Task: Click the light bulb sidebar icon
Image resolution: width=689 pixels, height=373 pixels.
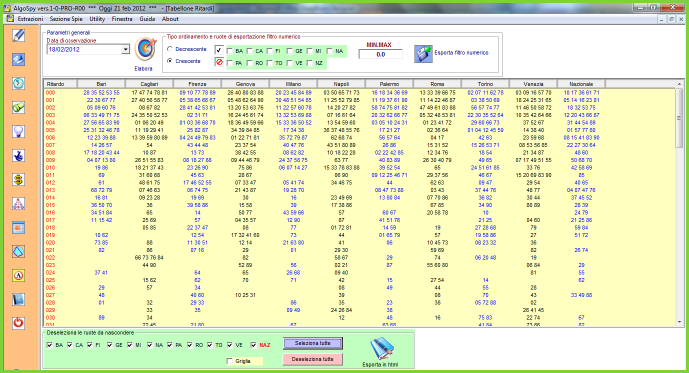Action: (x=18, y=131)
